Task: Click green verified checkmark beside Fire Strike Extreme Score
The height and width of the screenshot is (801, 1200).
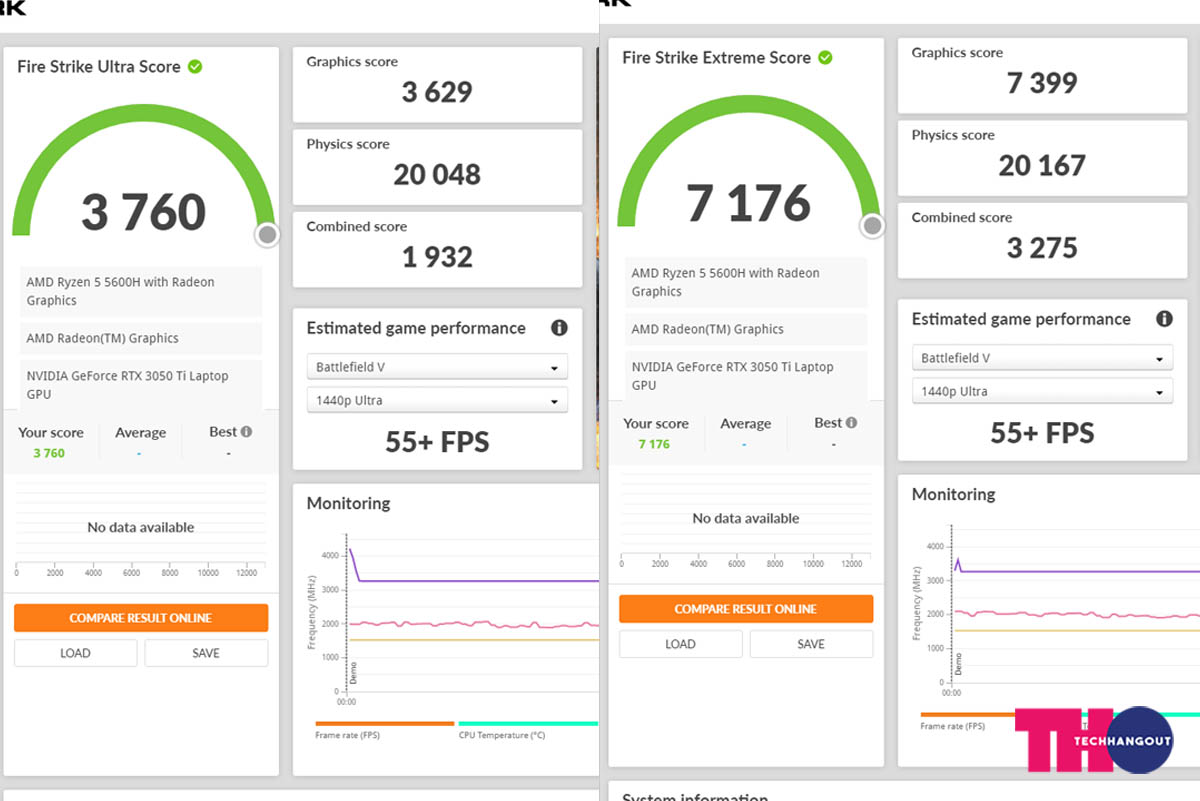Action: point(825,58)
